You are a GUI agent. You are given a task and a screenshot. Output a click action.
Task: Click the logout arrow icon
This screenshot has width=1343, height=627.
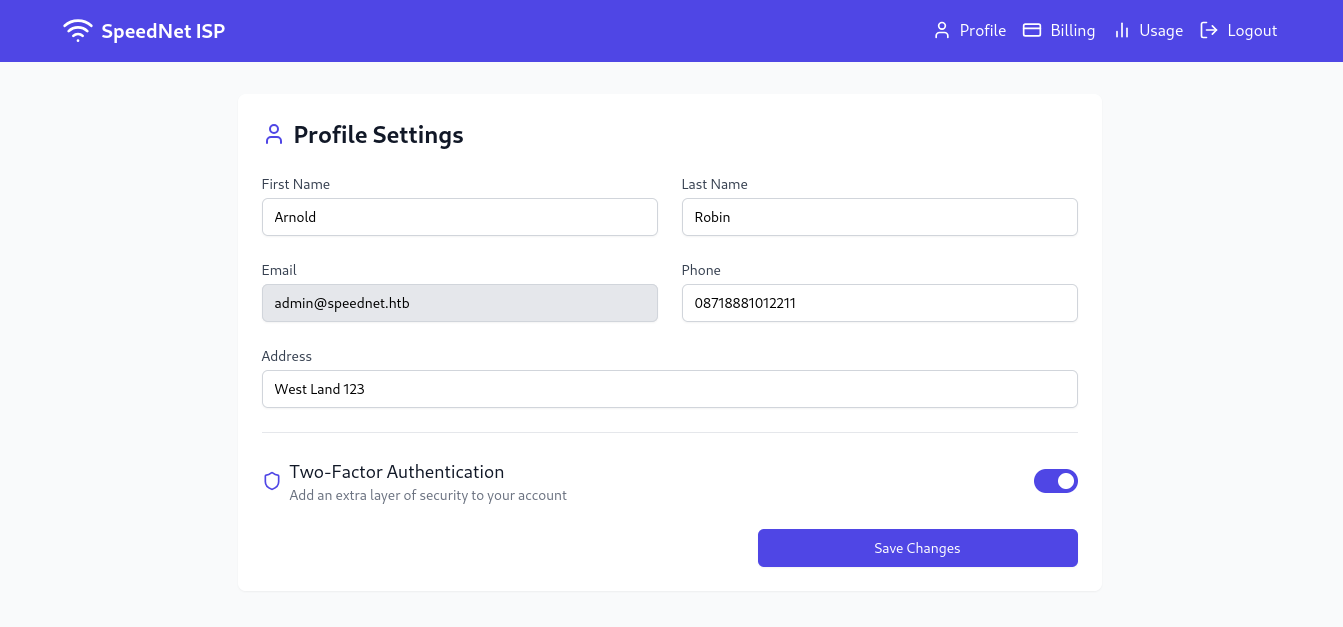point(1209,31)
